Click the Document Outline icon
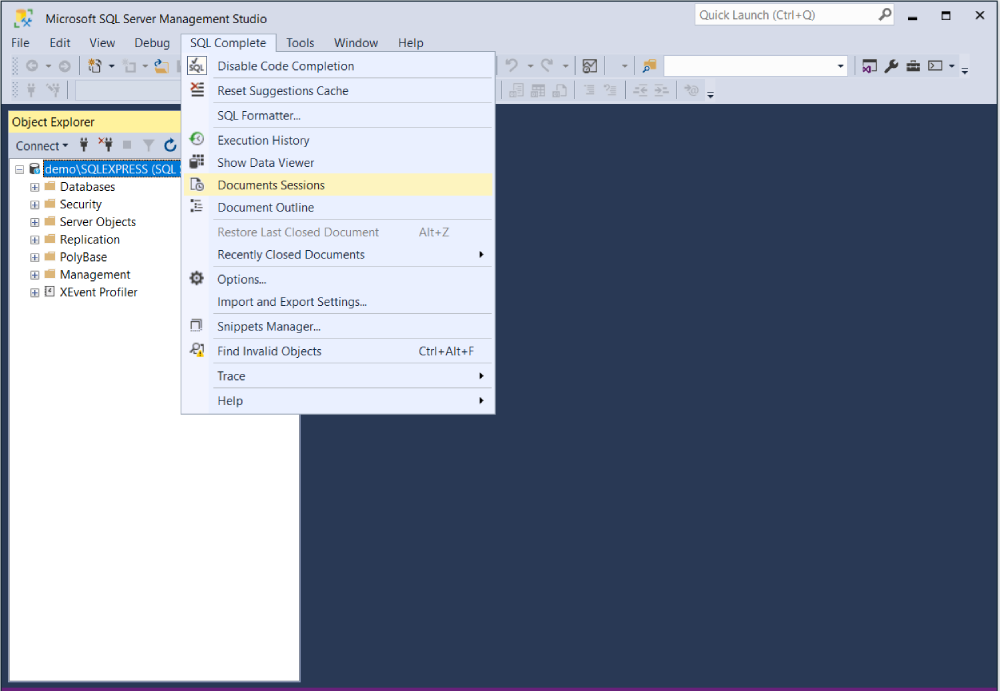 196,206
